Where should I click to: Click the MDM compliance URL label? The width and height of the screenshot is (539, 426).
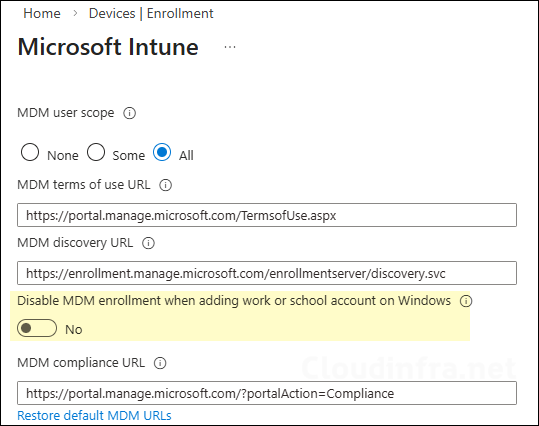pyautogui.click(x=81, y=363)
